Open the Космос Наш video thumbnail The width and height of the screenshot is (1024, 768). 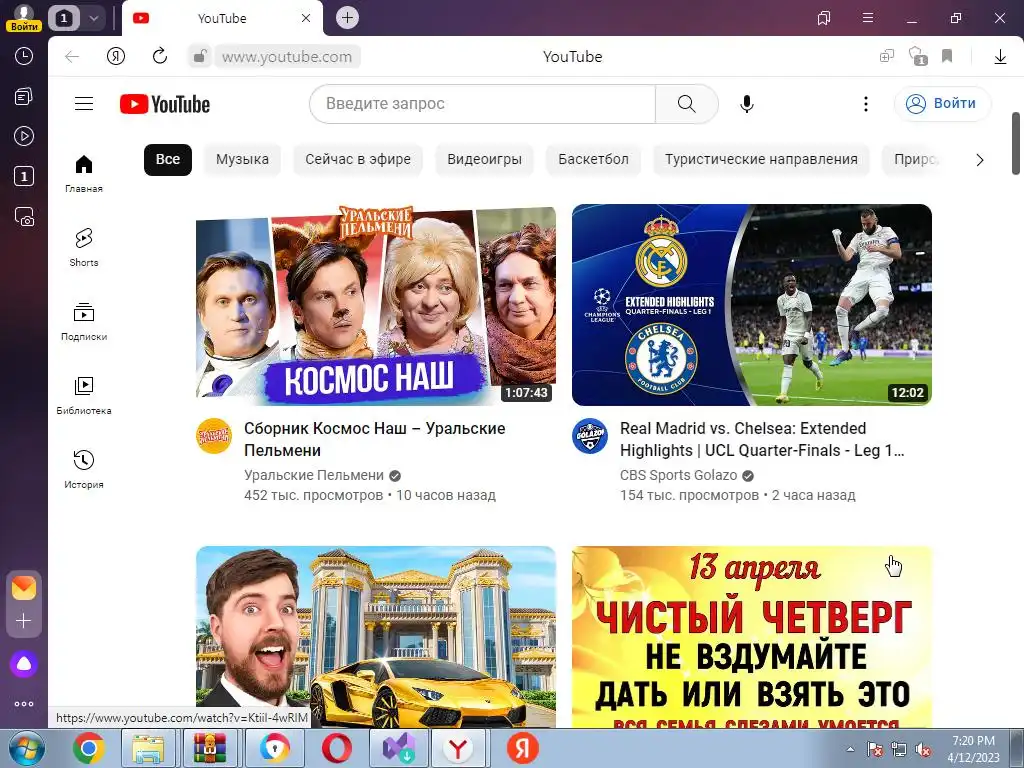click(x=376, y=305)
